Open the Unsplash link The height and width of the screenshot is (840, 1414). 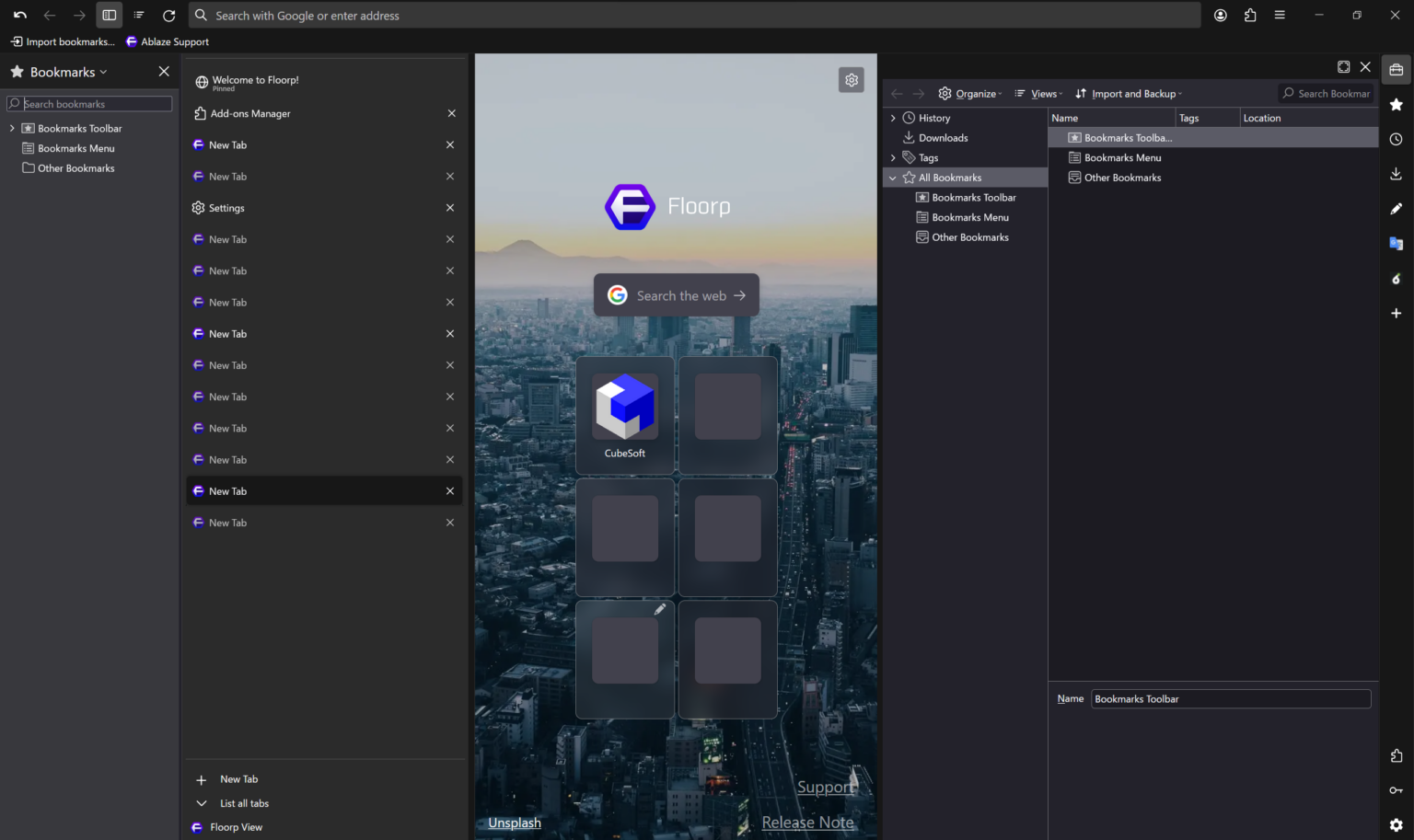coord(514,822)
